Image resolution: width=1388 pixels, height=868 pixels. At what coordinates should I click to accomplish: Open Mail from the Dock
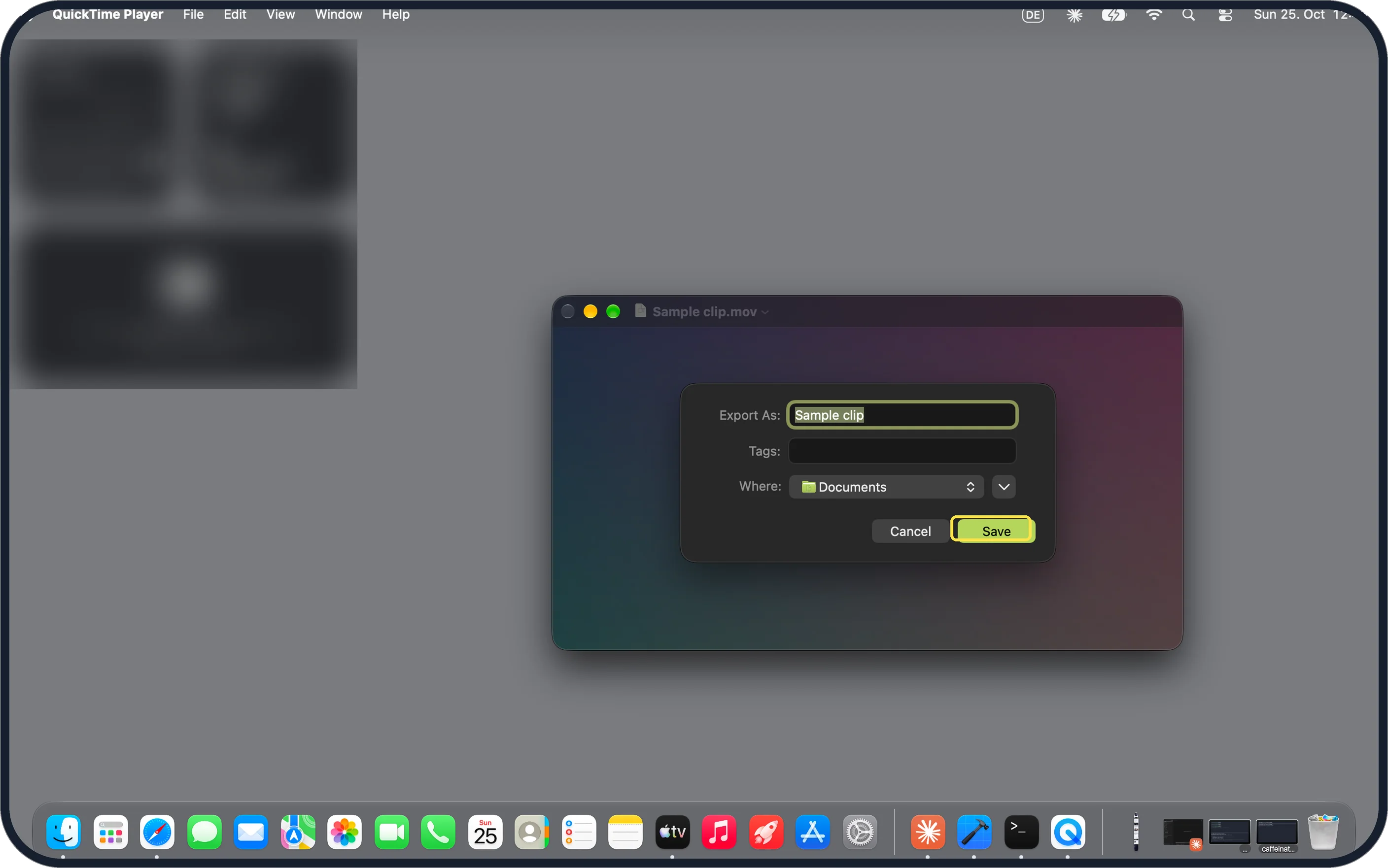point(251,832)
